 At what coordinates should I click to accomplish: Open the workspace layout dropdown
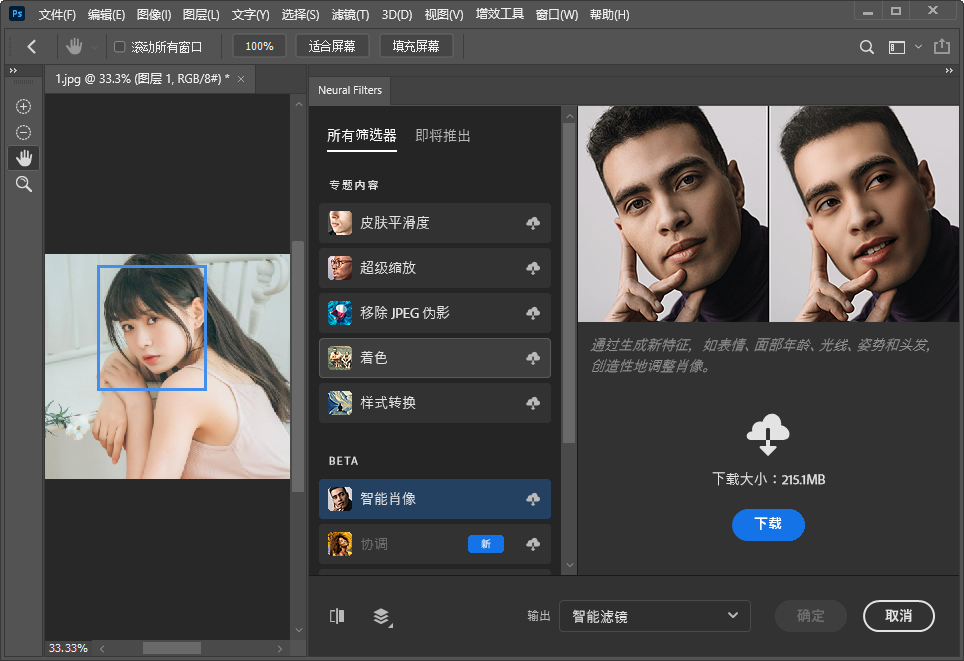click(x=903, y=47)
